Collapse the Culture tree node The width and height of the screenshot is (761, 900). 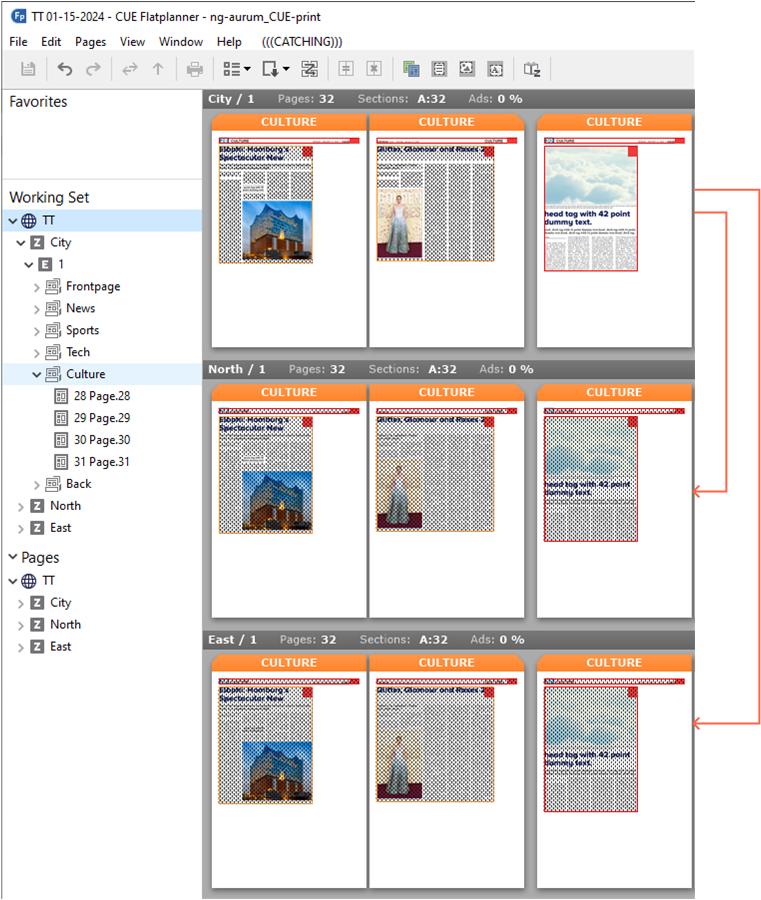tap(38, 374)
